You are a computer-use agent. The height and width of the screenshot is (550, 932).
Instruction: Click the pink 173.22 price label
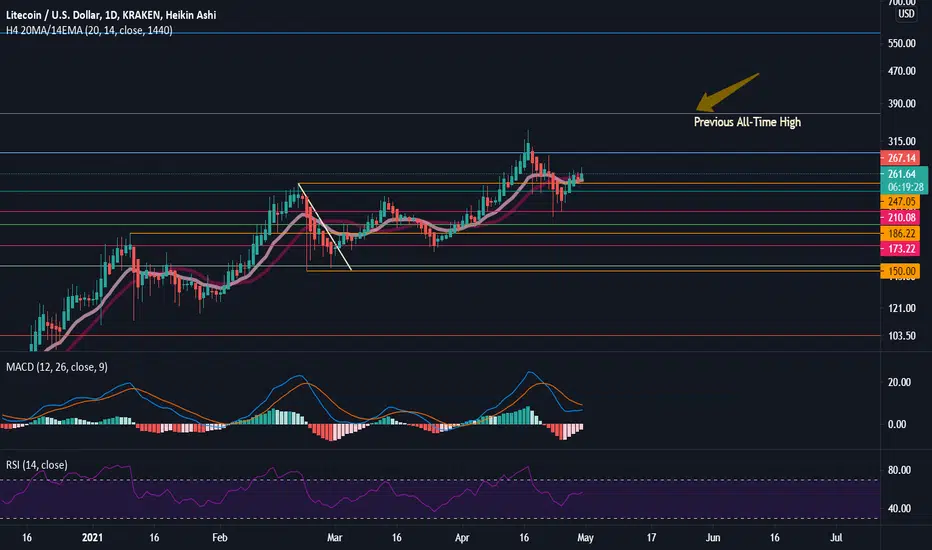tap(900, 249)
